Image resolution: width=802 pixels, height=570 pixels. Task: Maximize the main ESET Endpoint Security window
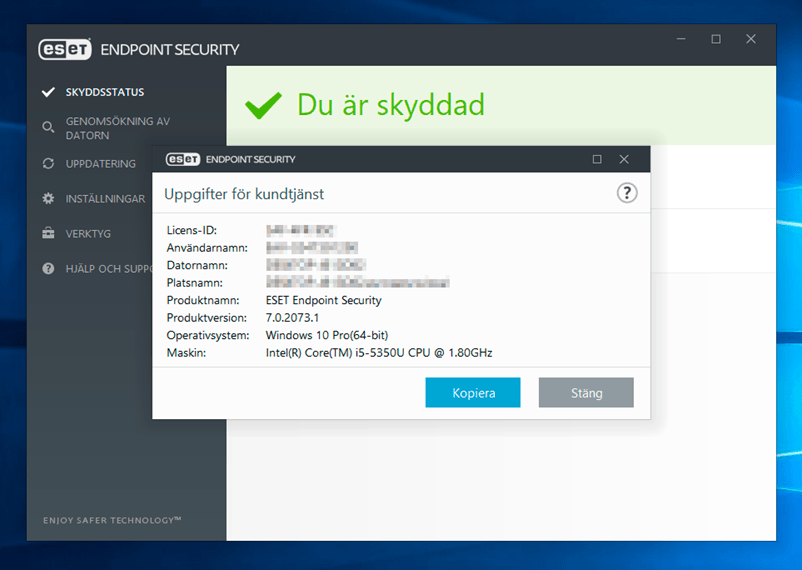tap(716, 39)
